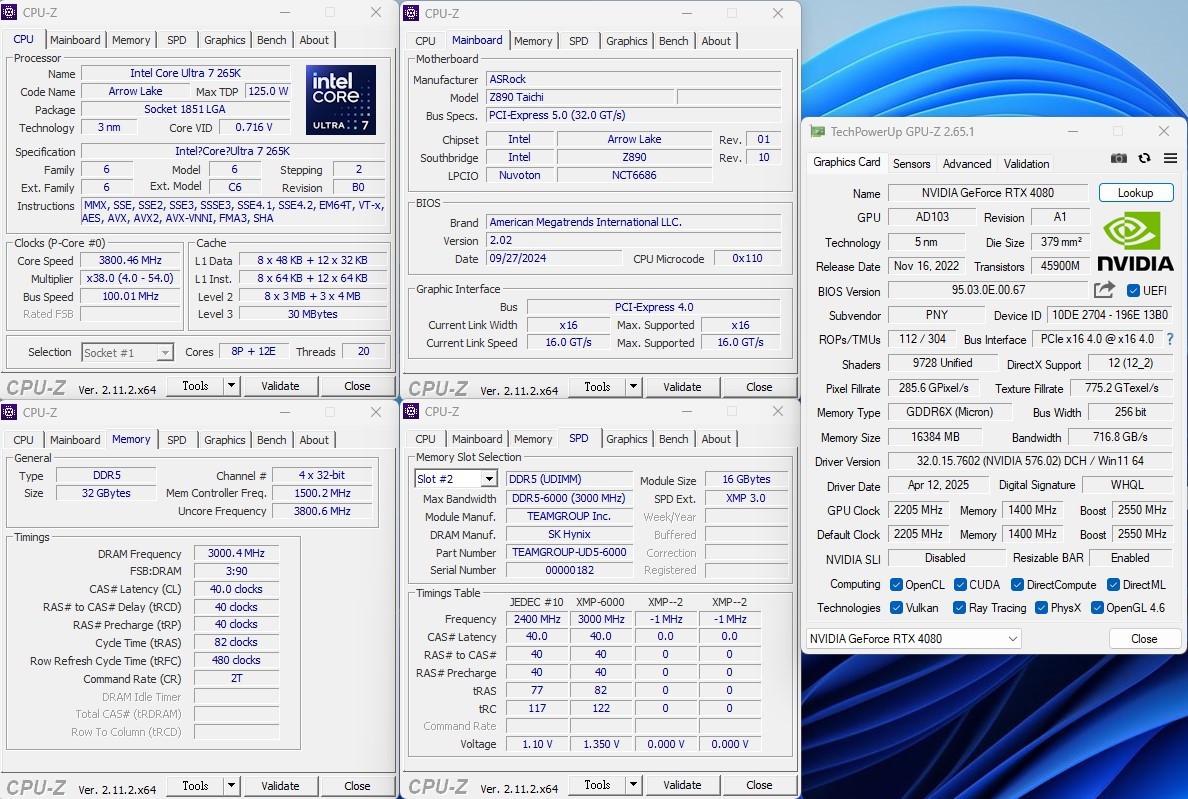
Task: Click the title bar icon of the CPU-Z processor window
Action: tap(9, 12)
